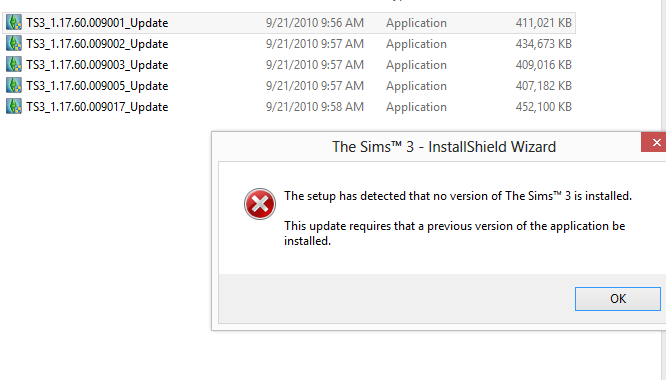Select the TS3_1.17.60.009001_Update file icon
The image size is (666, 380).
pyautogui.click(x=14, y=23)
